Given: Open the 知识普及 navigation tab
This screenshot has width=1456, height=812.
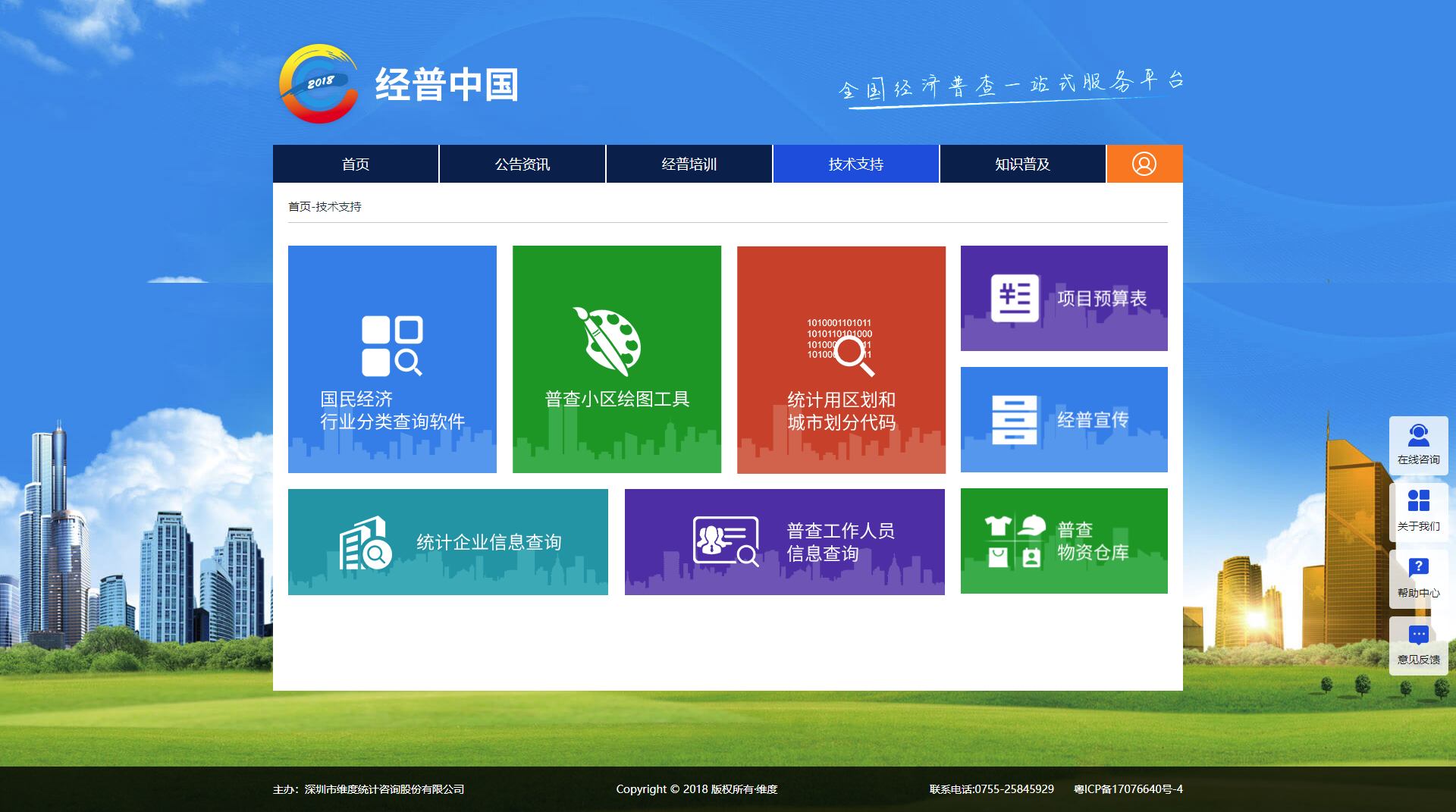Looking at the screenshot, I should pyautogui.click(x=1023, y=164).
